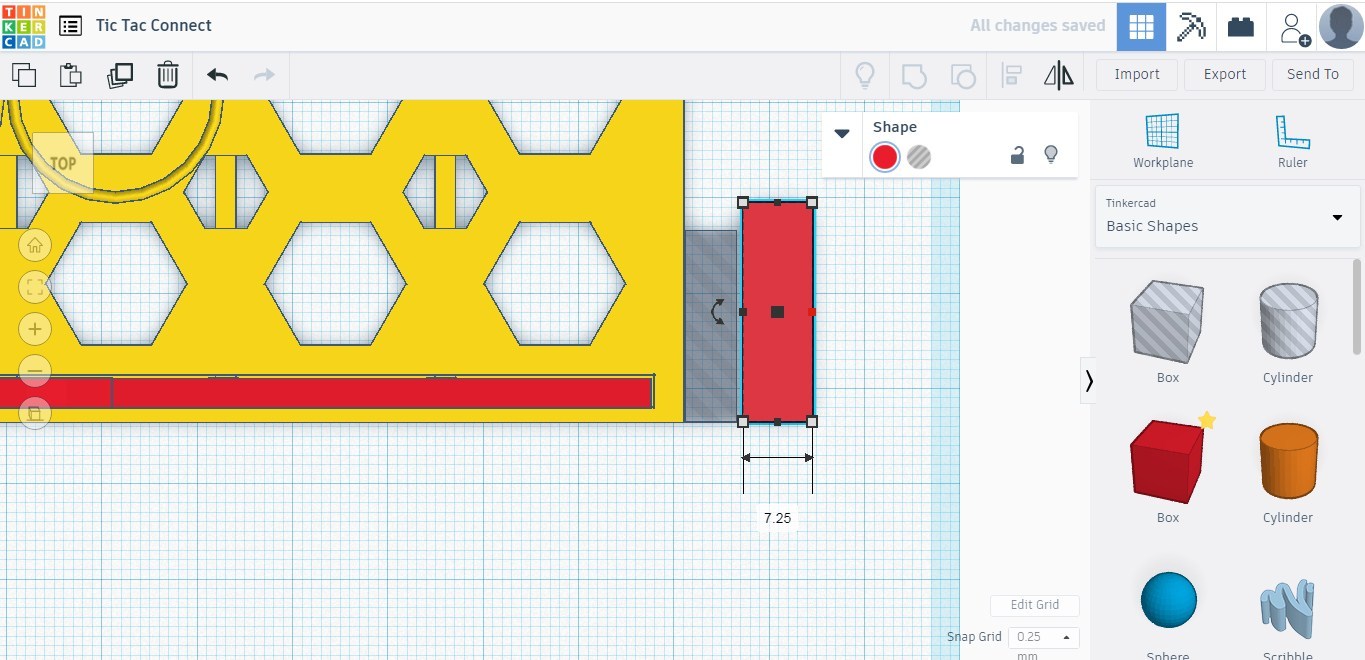
Task: Invite a collaborator
Action: [x=1295, y=29]
